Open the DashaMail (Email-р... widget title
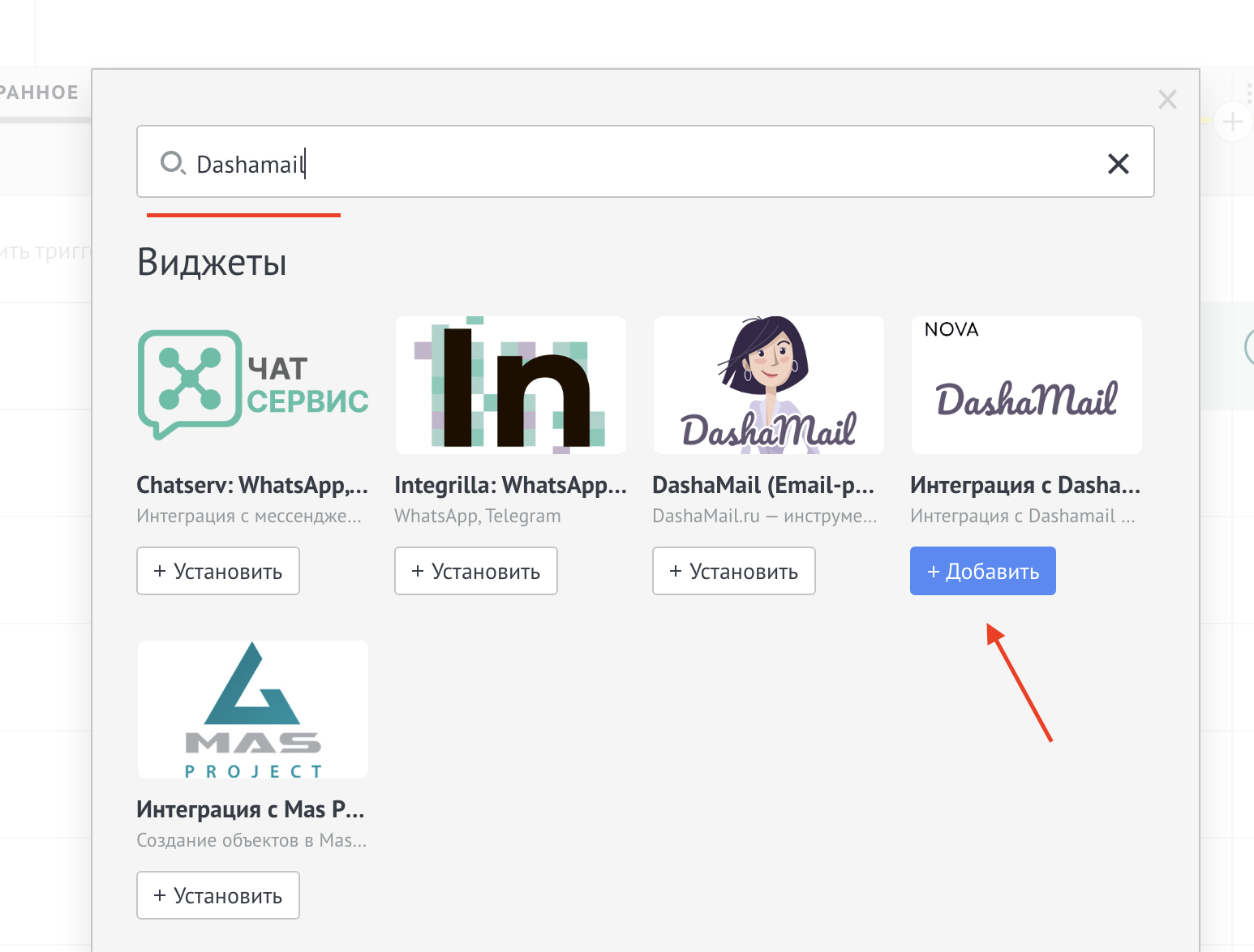Viewport: 1254px width, 952px height. (763, 485)
